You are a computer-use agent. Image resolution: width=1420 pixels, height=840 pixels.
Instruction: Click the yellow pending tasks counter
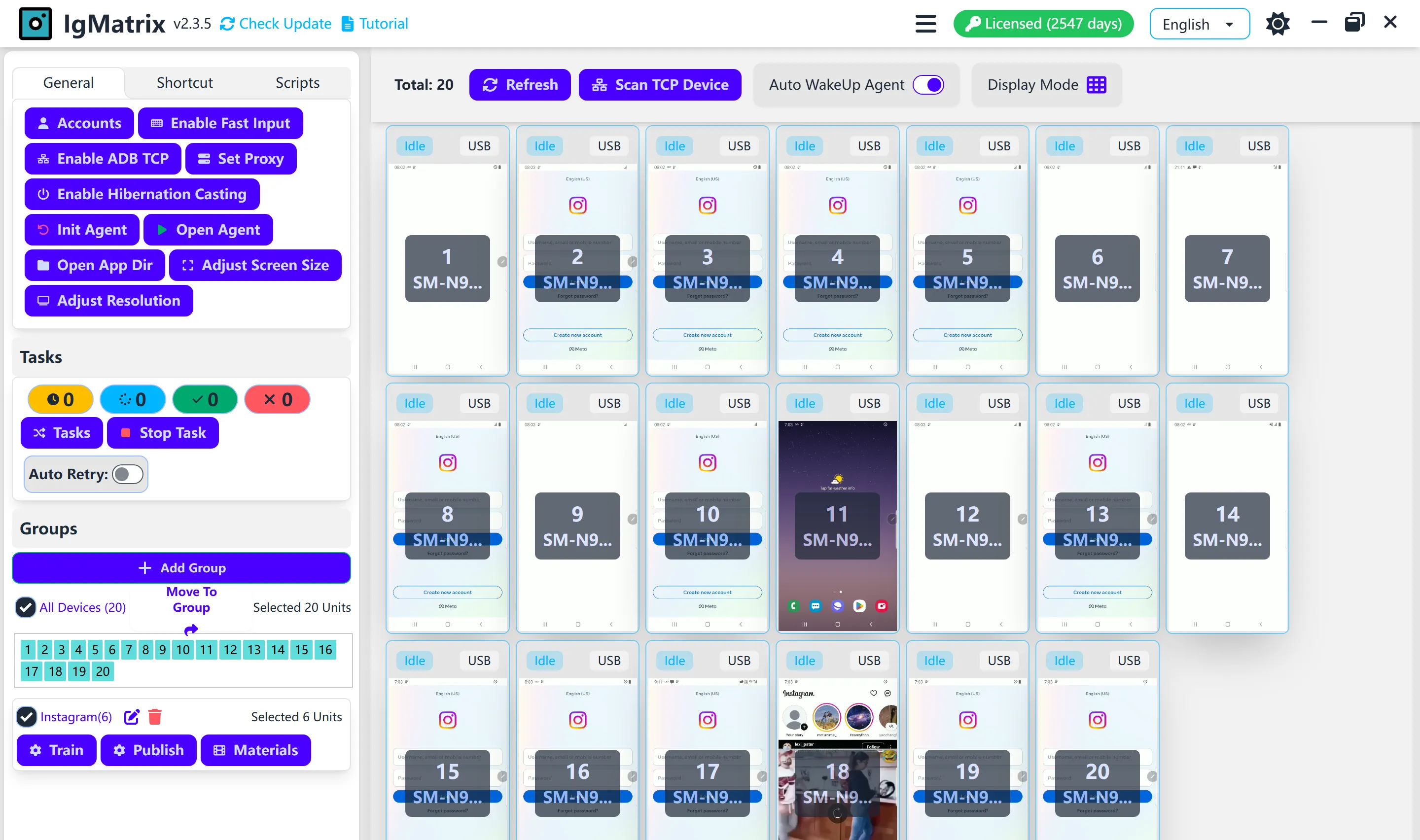pyautogui.click(x=60, y=399)
